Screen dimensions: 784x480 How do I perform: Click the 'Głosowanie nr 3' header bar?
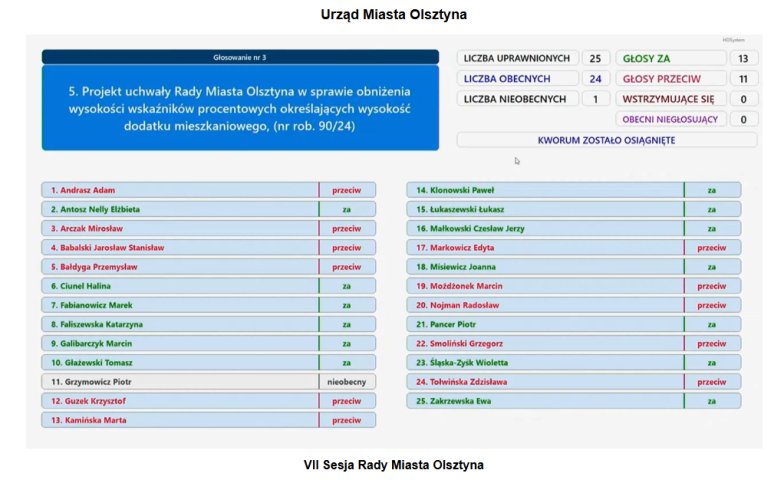[240, 57]
